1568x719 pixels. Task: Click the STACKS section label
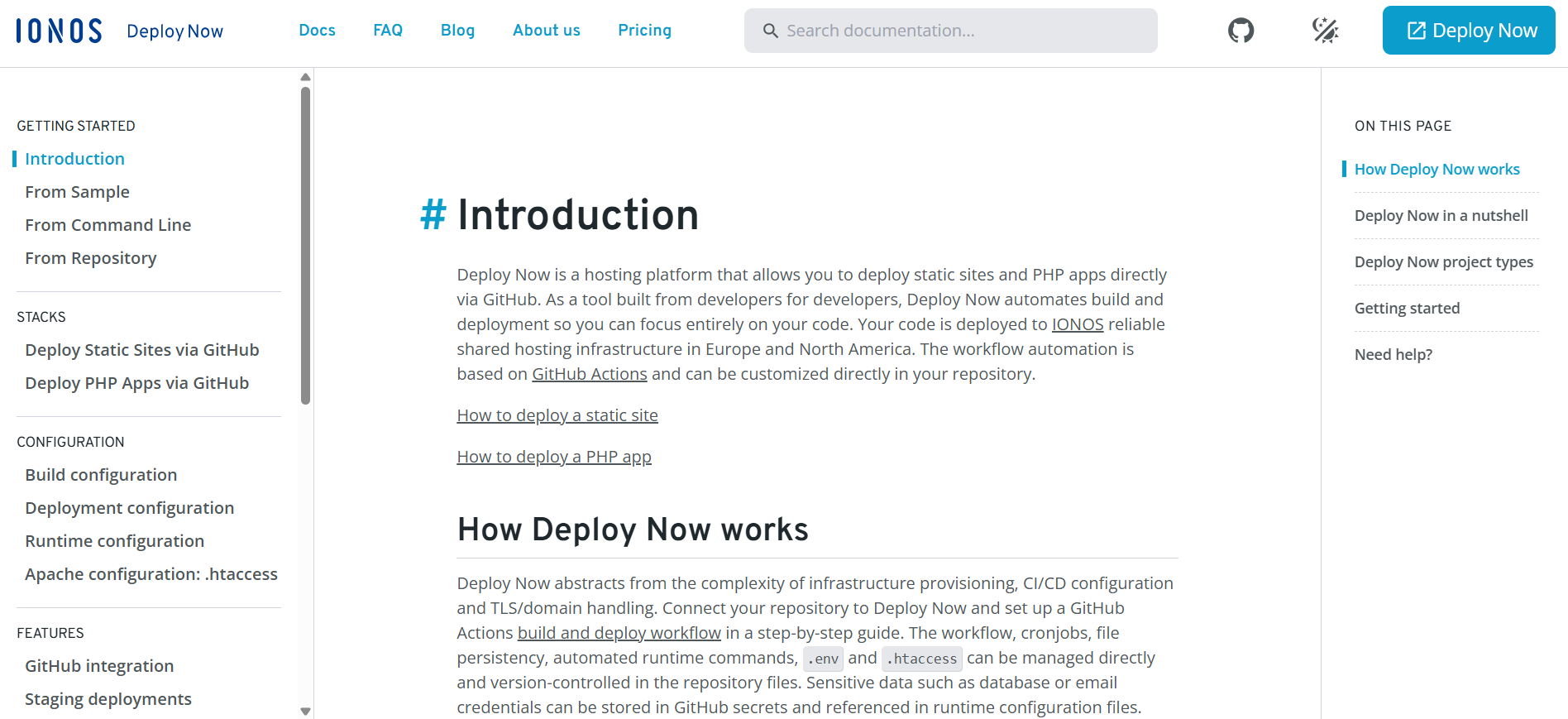[x=41, y=317]
